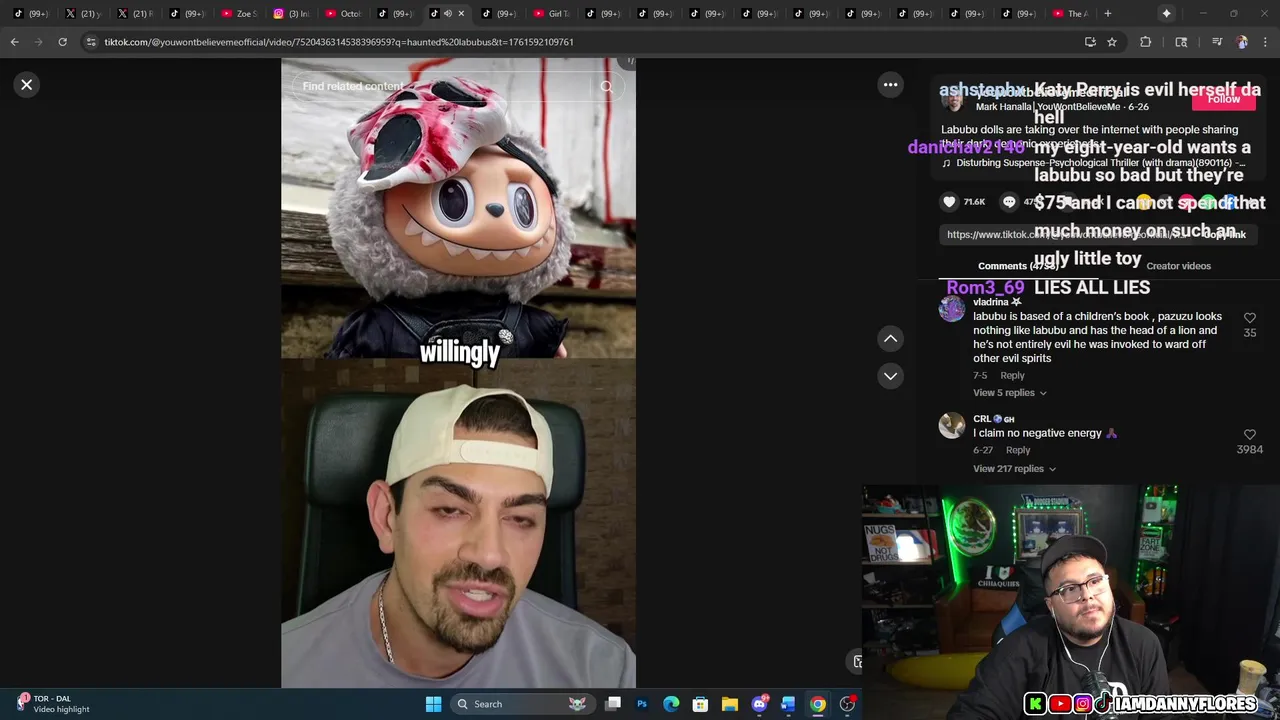The height and width of the screenshot is (720, 1280).
Task: Like the video with the heart icon
Action: click(949, 202)
